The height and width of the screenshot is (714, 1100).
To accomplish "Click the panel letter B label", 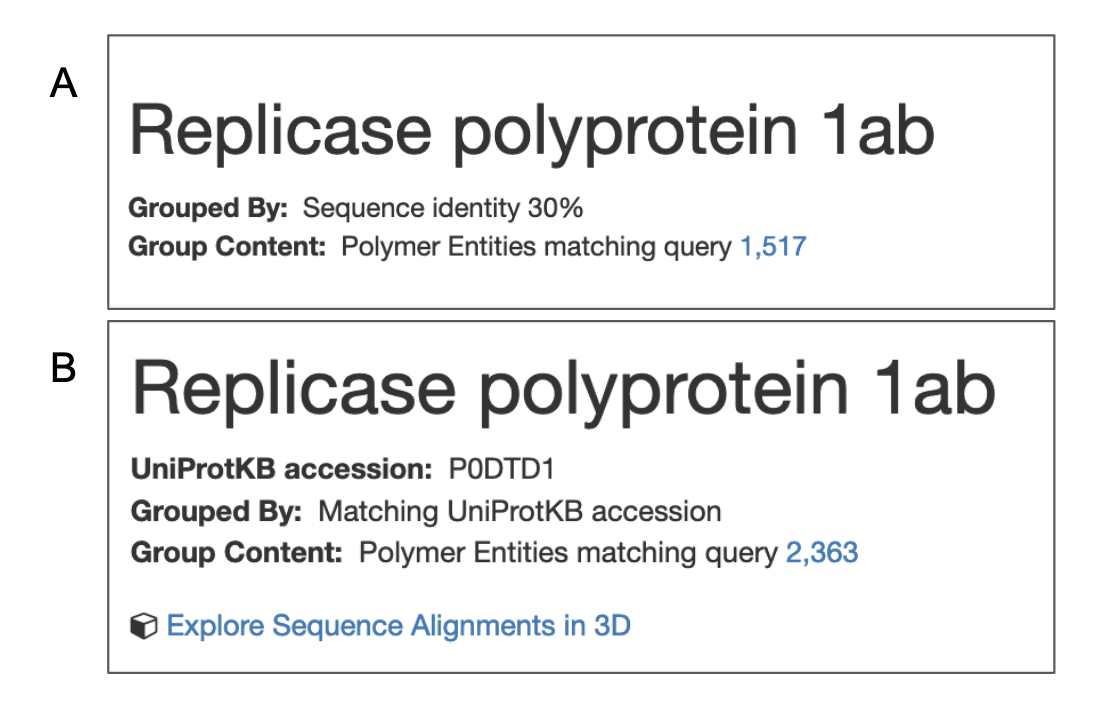I will (x=63, y=369).
